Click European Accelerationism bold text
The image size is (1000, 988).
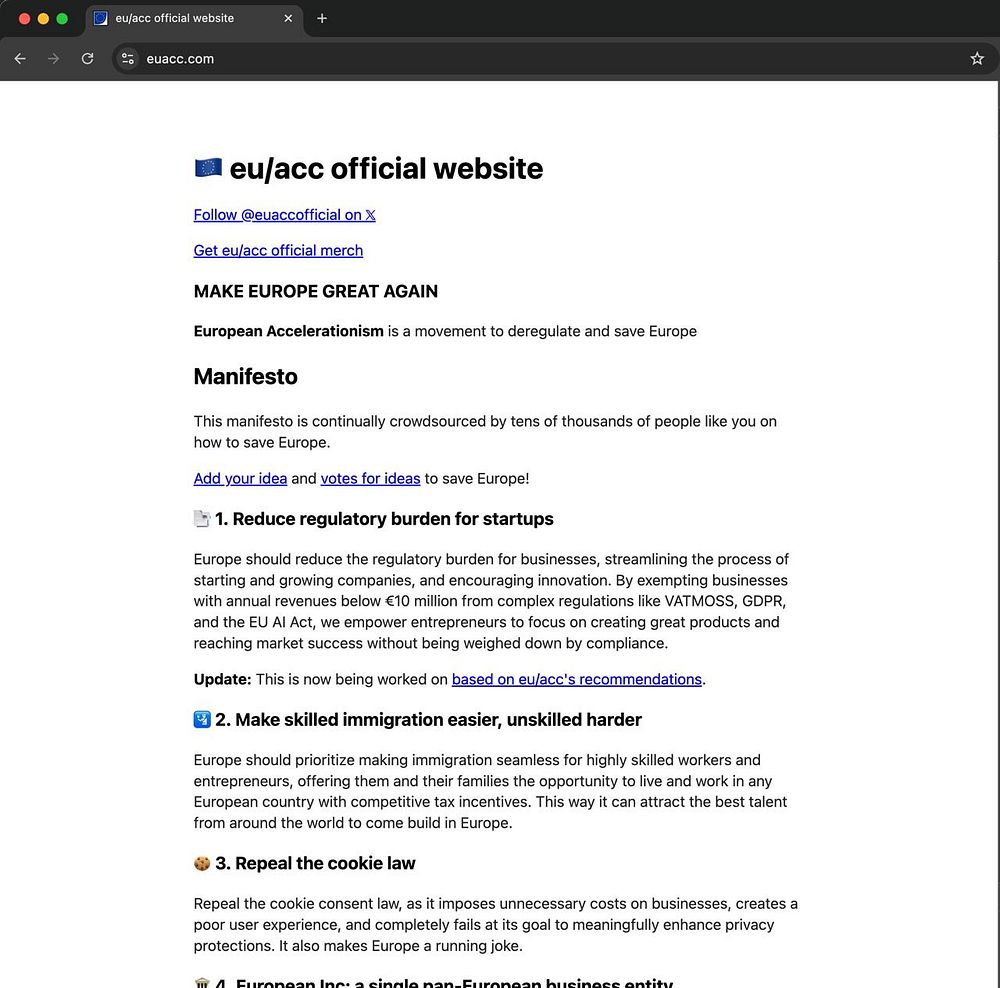point(288,331)
